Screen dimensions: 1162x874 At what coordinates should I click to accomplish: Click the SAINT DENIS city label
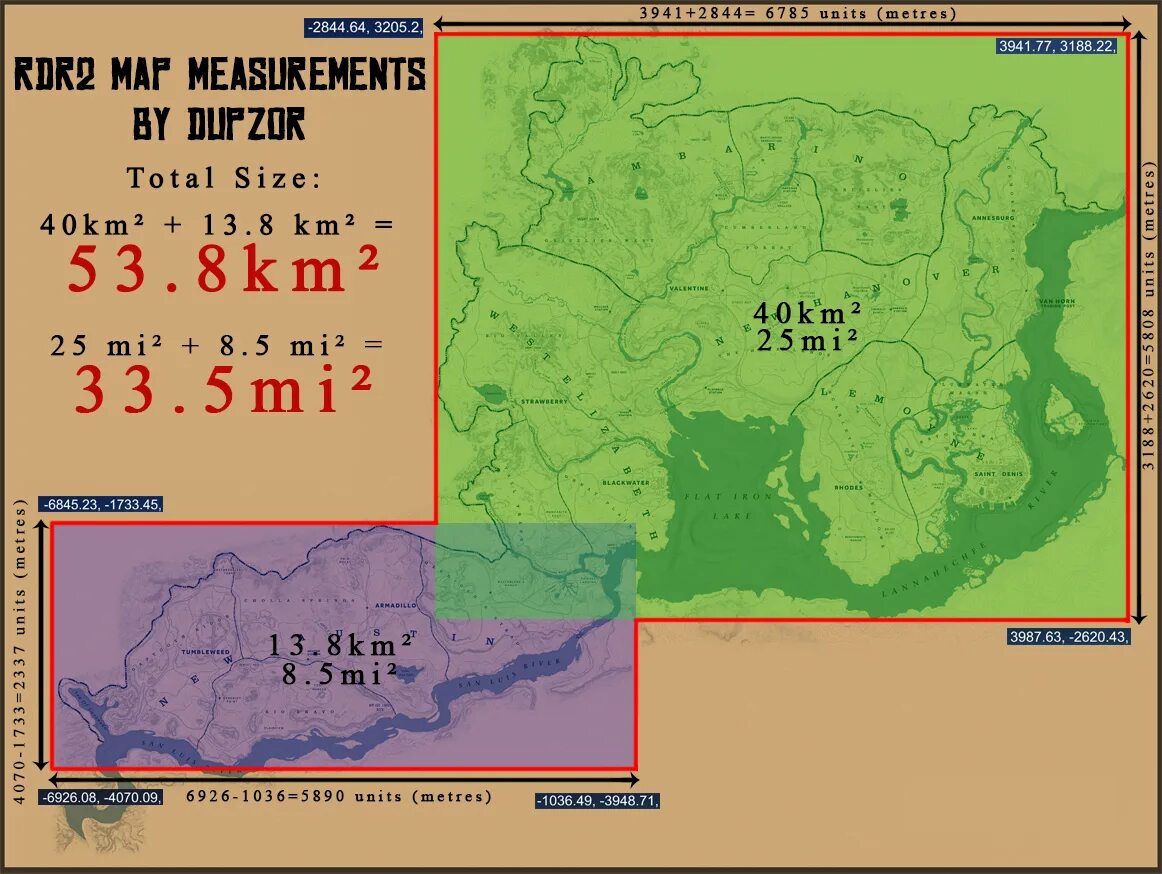click(x=998, y=474)
